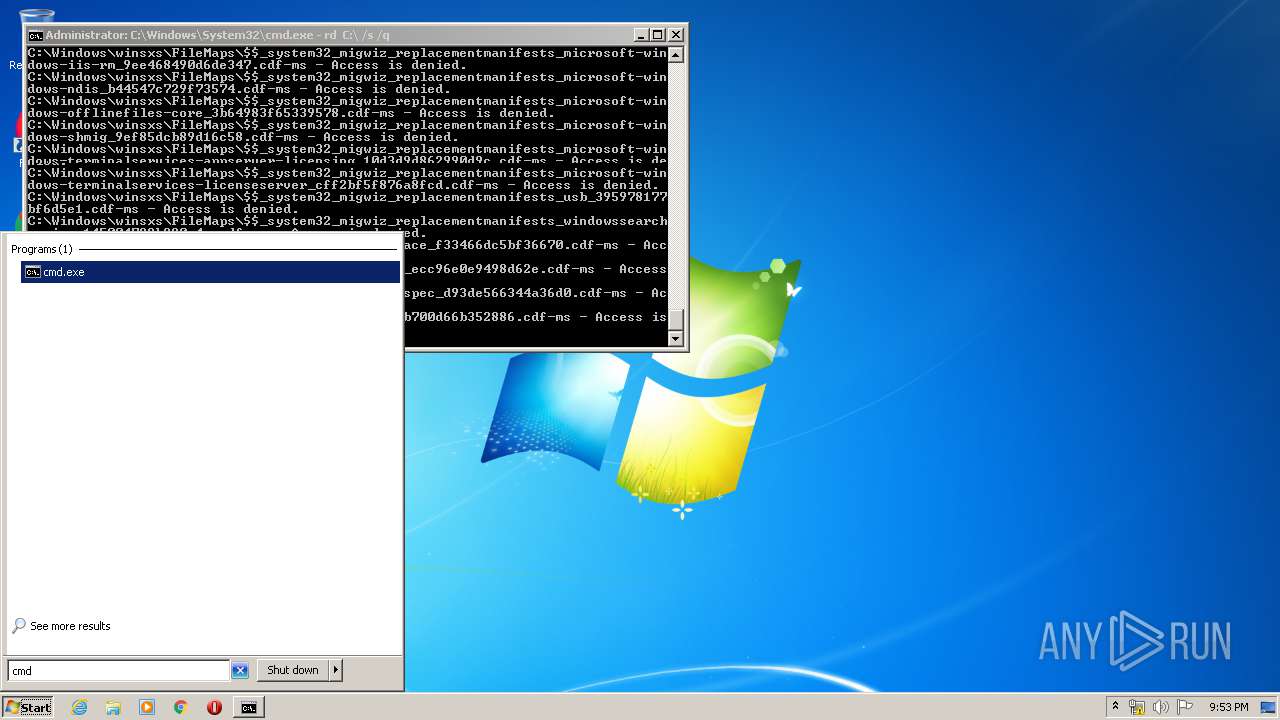1280x720 pixels.
Task: Click cmd window scrollbar down arrow
Action: (x=676, y=338)
